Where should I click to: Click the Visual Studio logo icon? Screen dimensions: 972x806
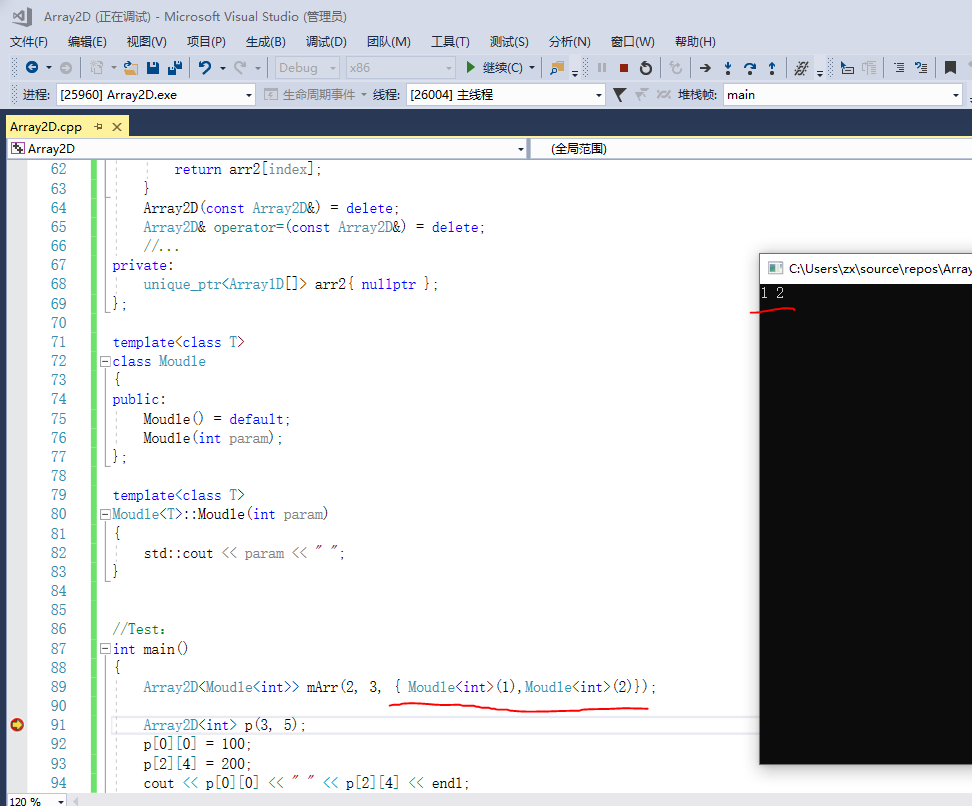[22, 16]
